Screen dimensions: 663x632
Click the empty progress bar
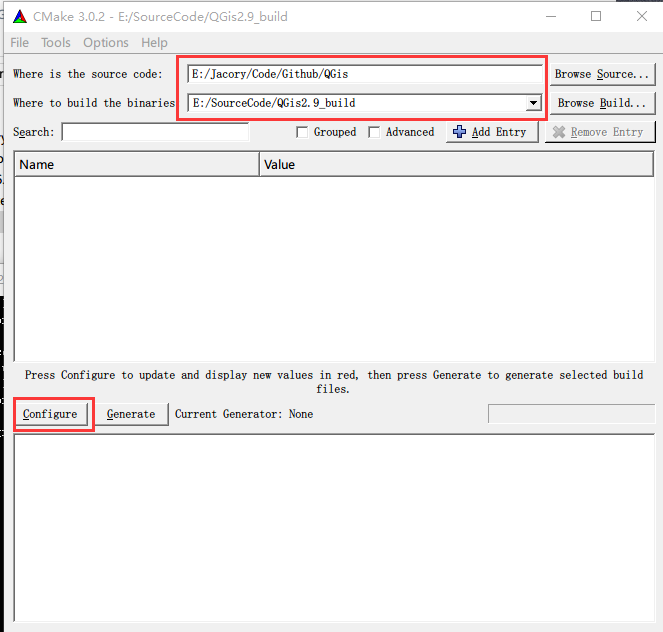click(571, 414)
